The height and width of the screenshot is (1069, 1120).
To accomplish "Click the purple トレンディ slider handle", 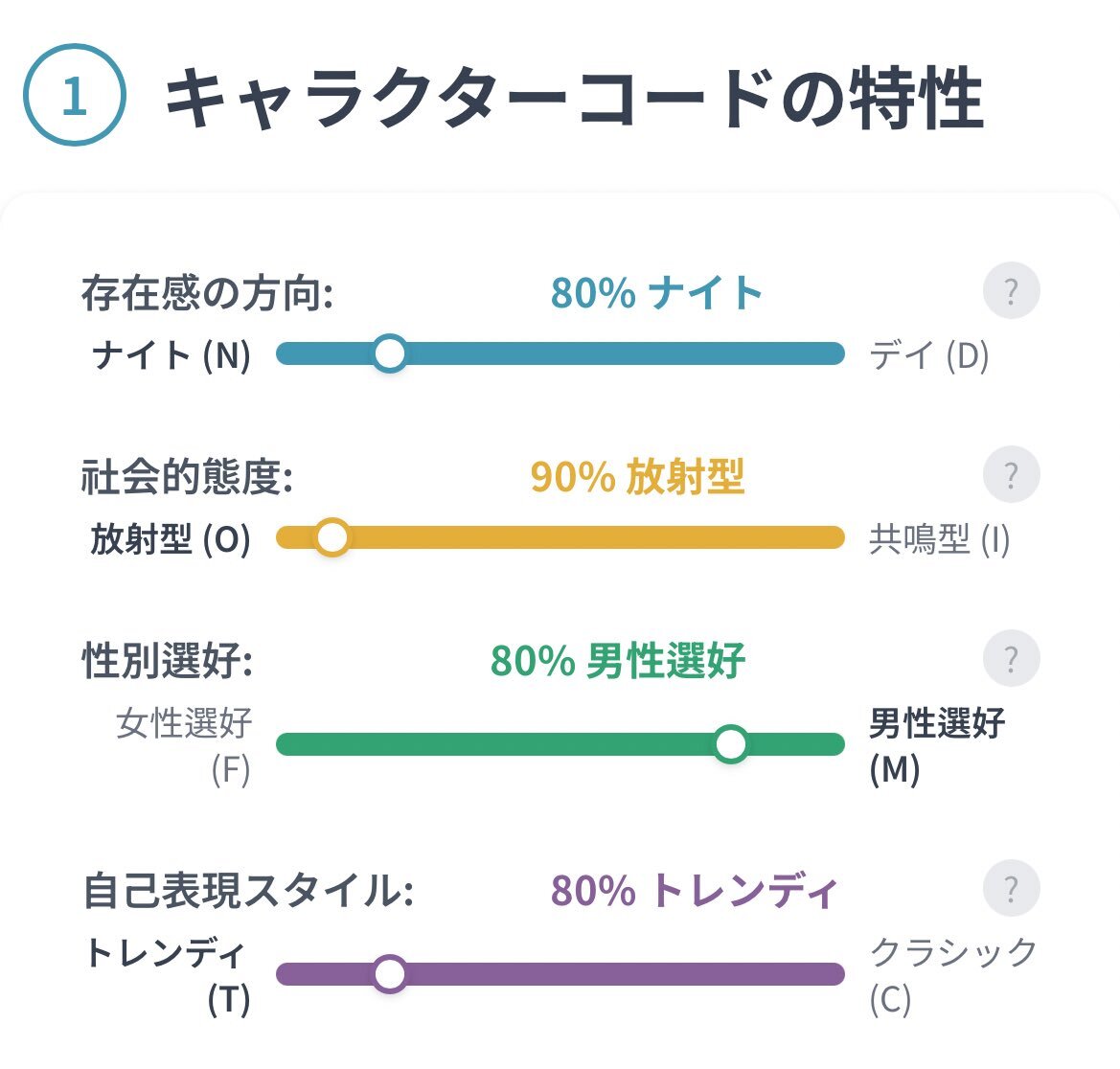I will [x=389, y=974].
